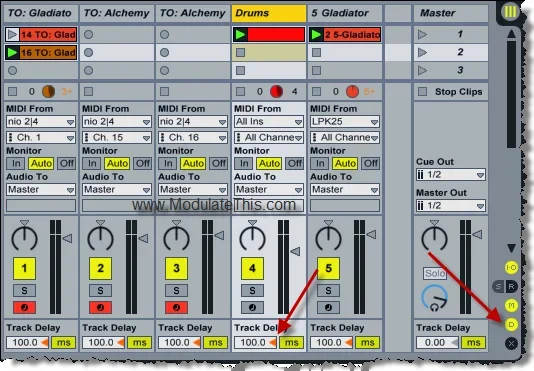Launch the 2 5-Gladiator clip
The width and height of the screenshot is (534, 371).
[x=316, y=34]
